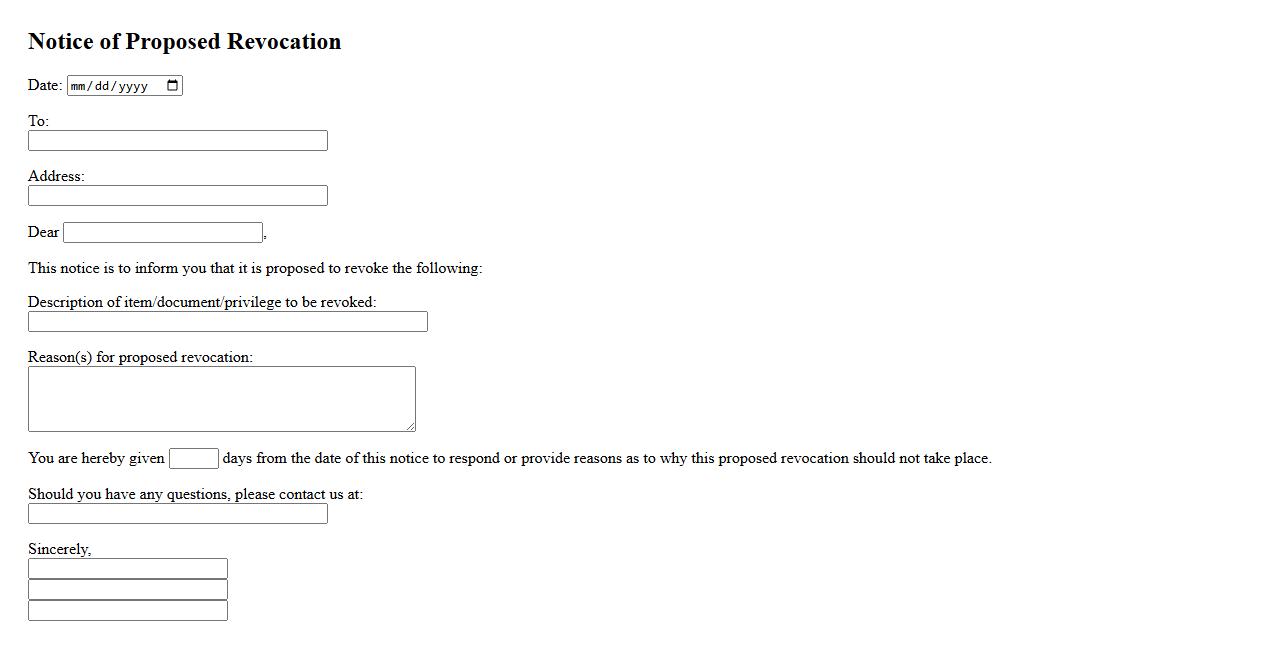Screen dimensions: 1278x650
Task: Click the "Date:" label
Action: pos(45,85)
